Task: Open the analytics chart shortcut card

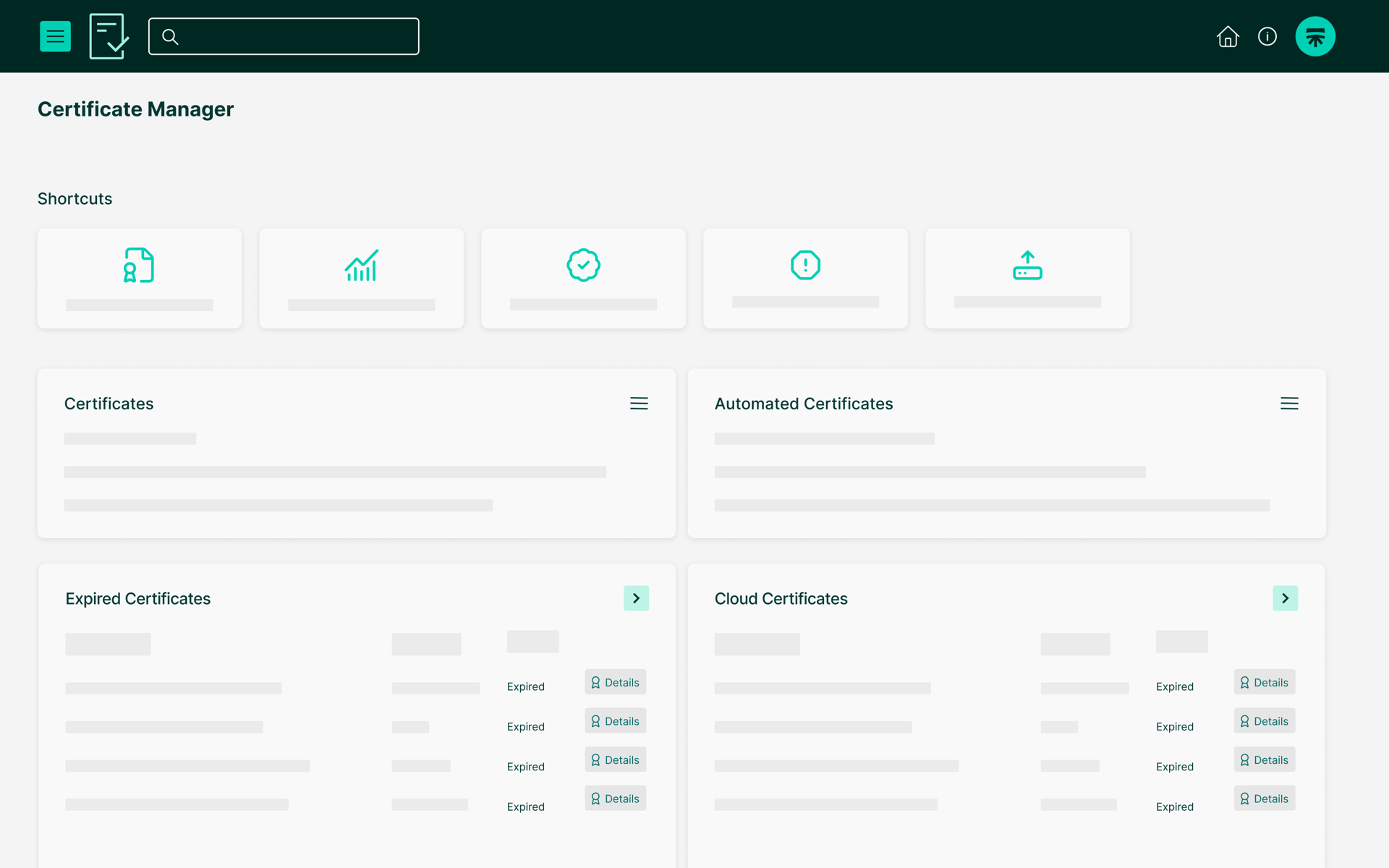Action: click(362, 278)
